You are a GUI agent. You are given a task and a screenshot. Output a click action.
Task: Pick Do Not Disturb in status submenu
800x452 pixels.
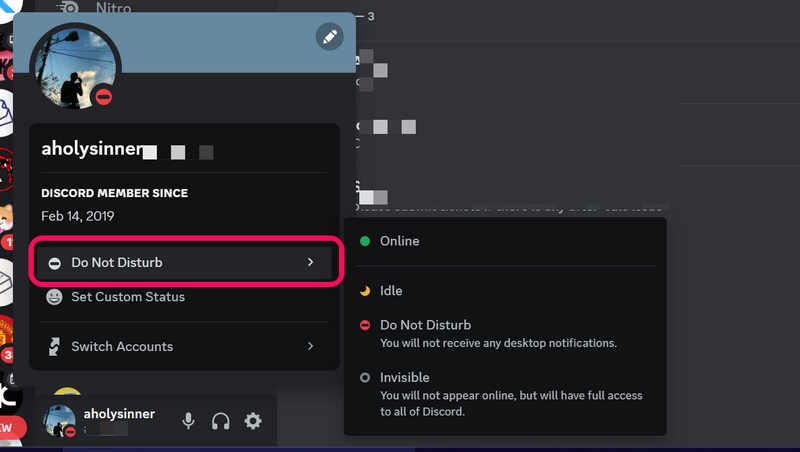pos(425,325)
